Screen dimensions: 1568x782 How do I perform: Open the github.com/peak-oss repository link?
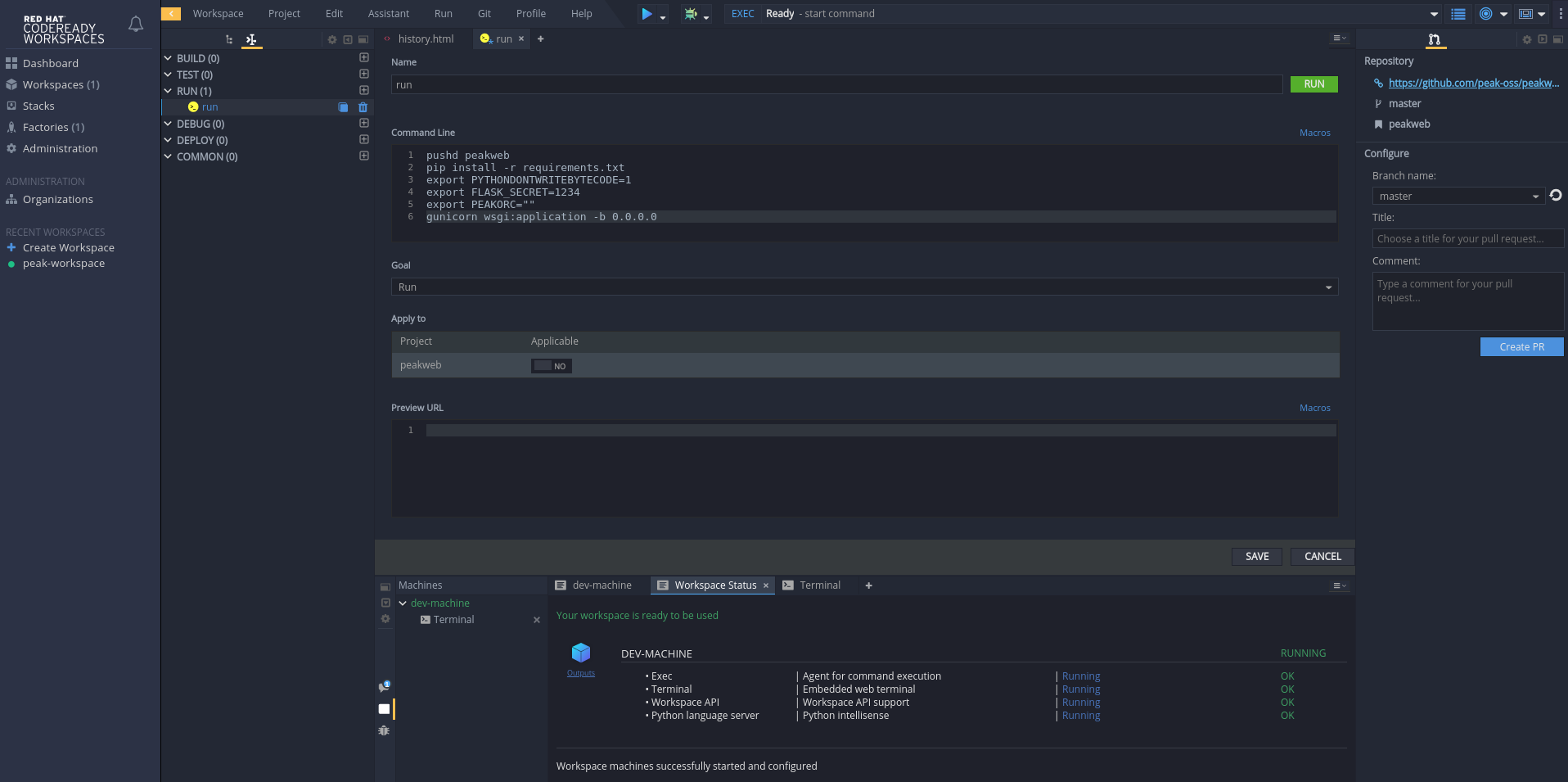tap(1474, 84)
